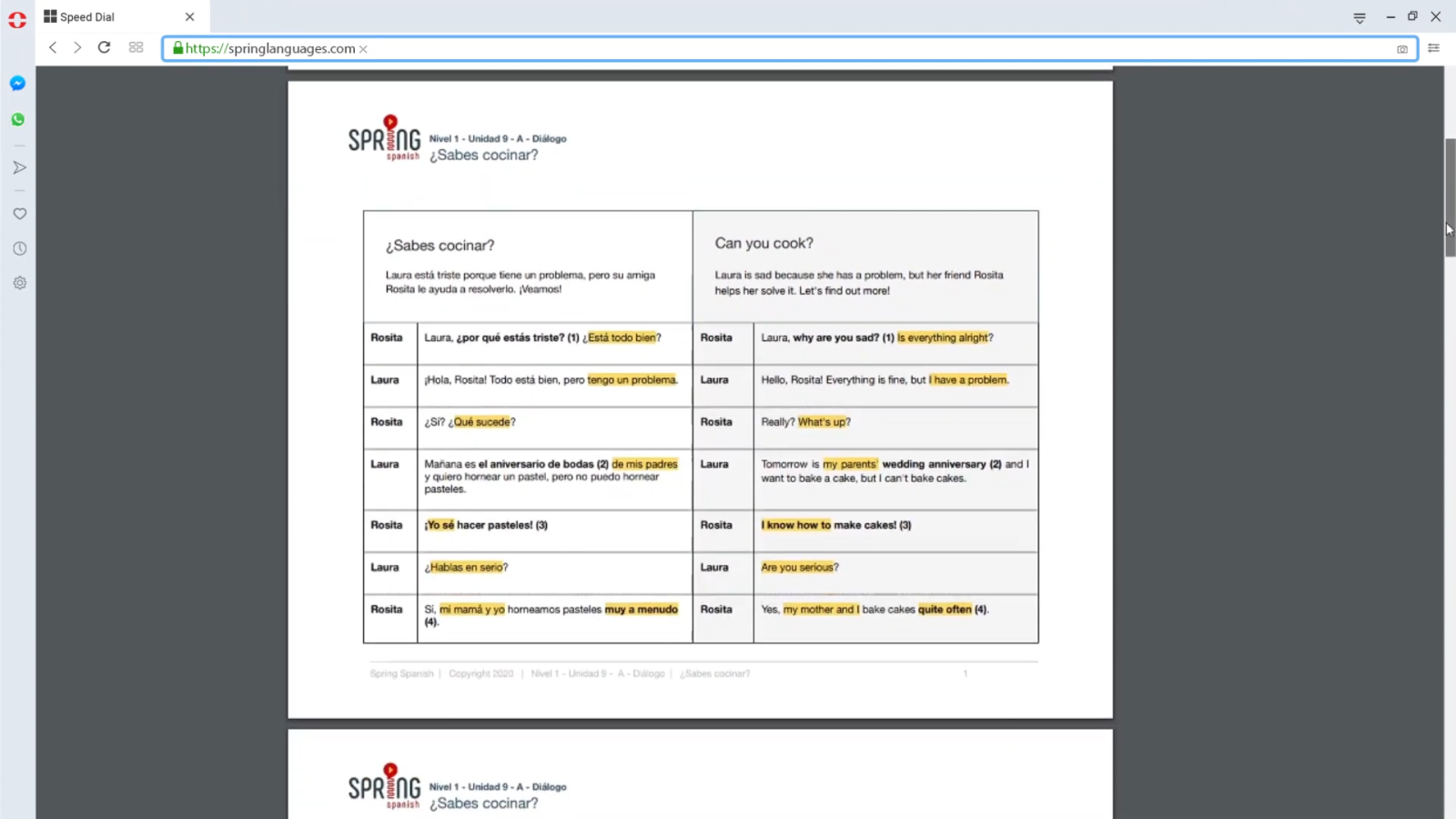Click the Spring Spanish logo on second page
1456x819 pixels.
click(x=384, y=786)
